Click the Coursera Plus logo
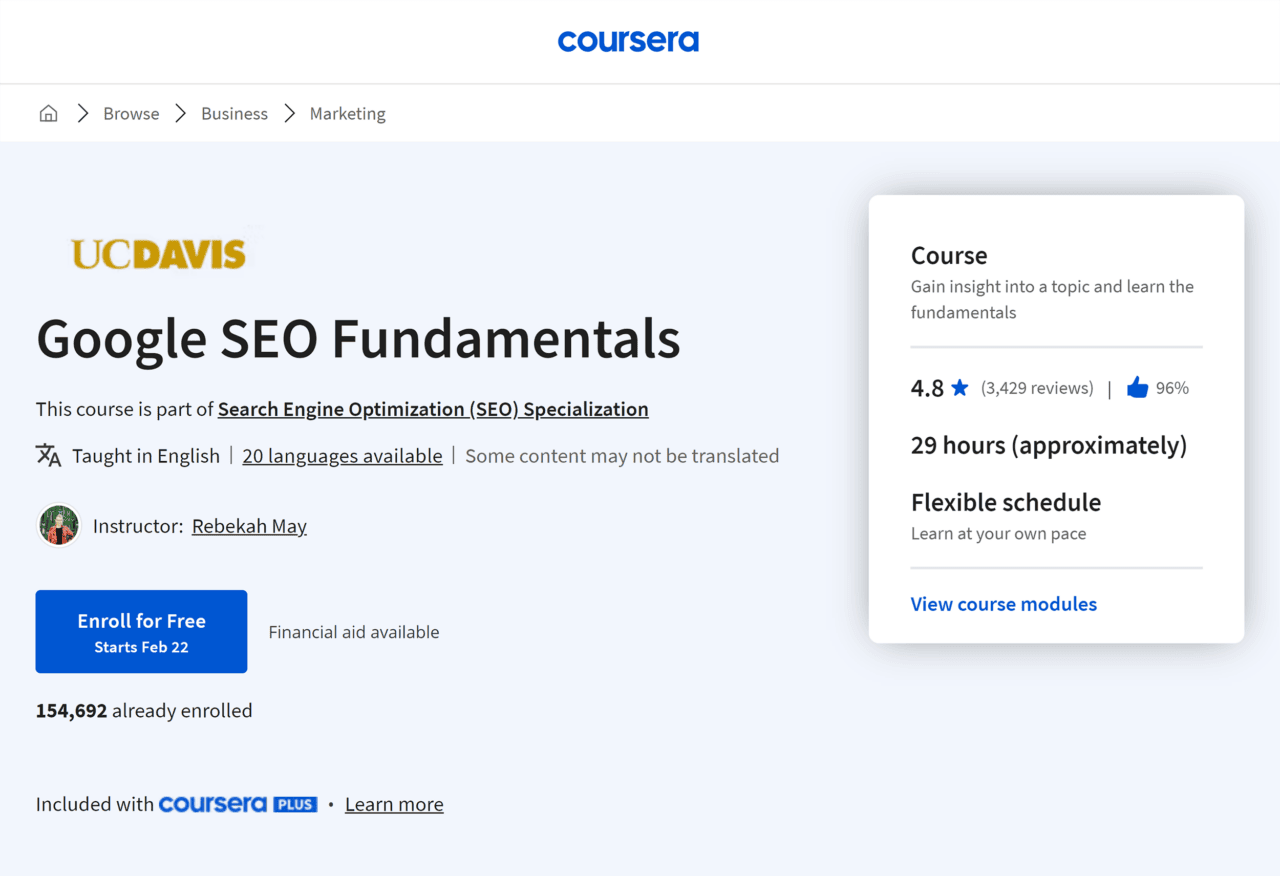Viewport: 1280px width, 876px height. tap(238, 803)
